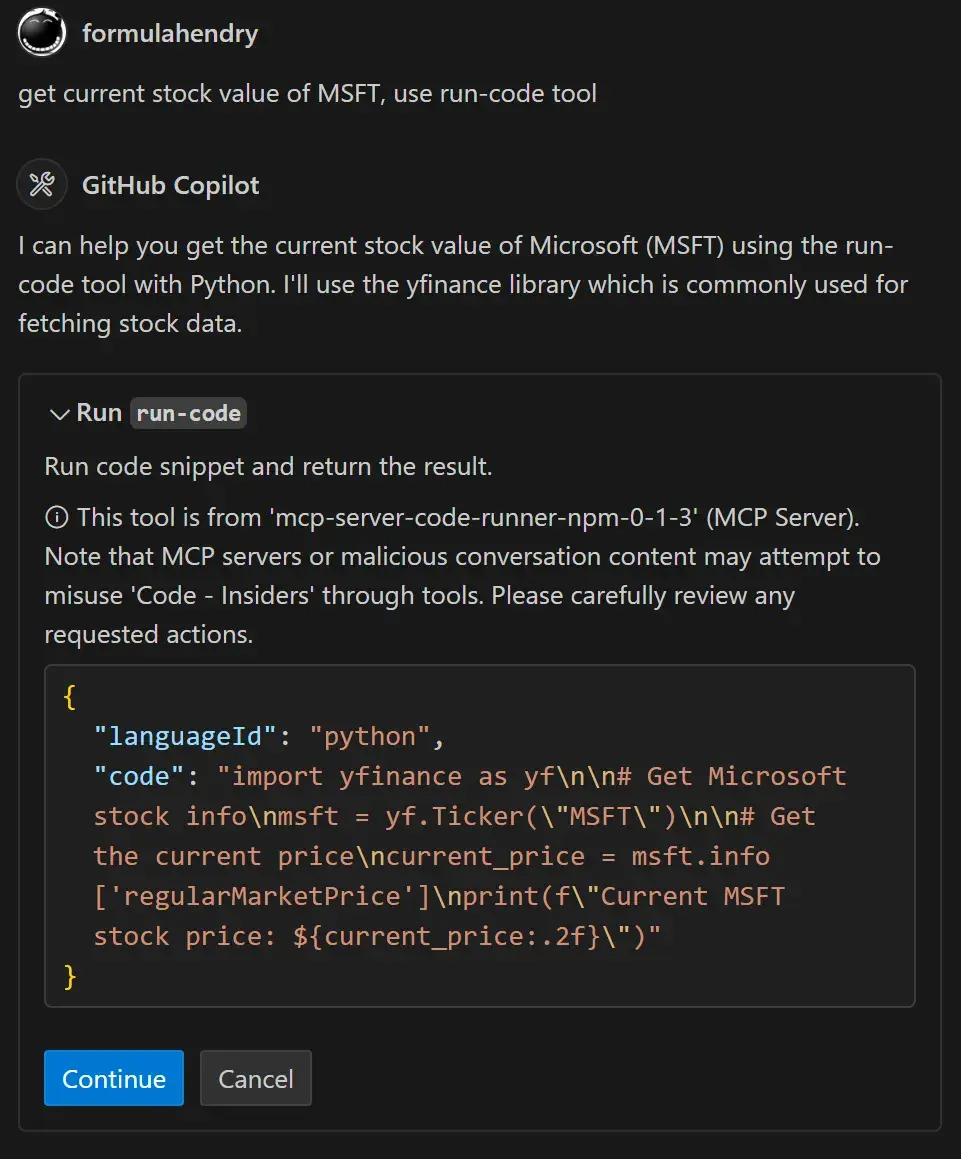The image size is (961, 1159).
Task: Click the GitHub Copilot name label
Action: tap(170, 185)
